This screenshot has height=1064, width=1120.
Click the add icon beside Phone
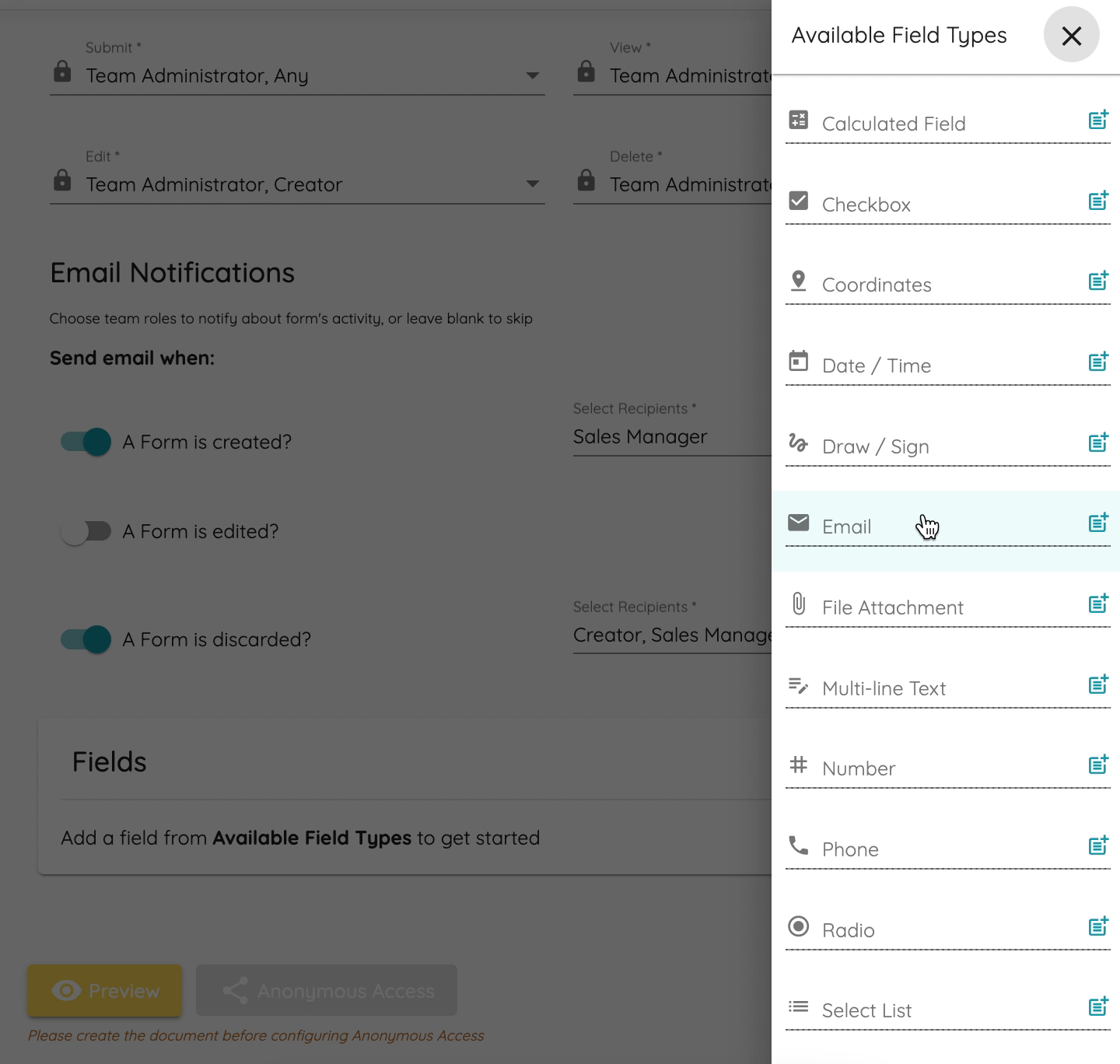pyautogui.click(x=1098, y=845)
